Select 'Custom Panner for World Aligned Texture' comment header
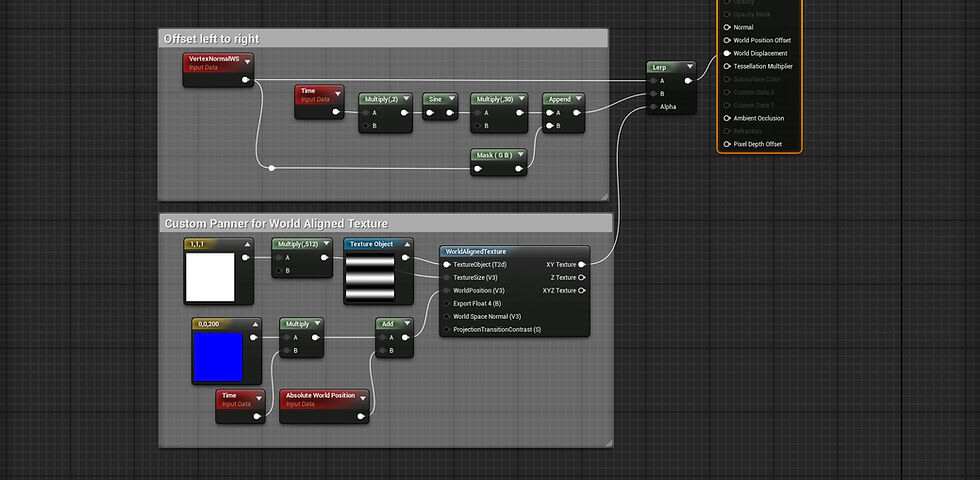The height and width of the screenshot is (480, 980). point(385,223)
